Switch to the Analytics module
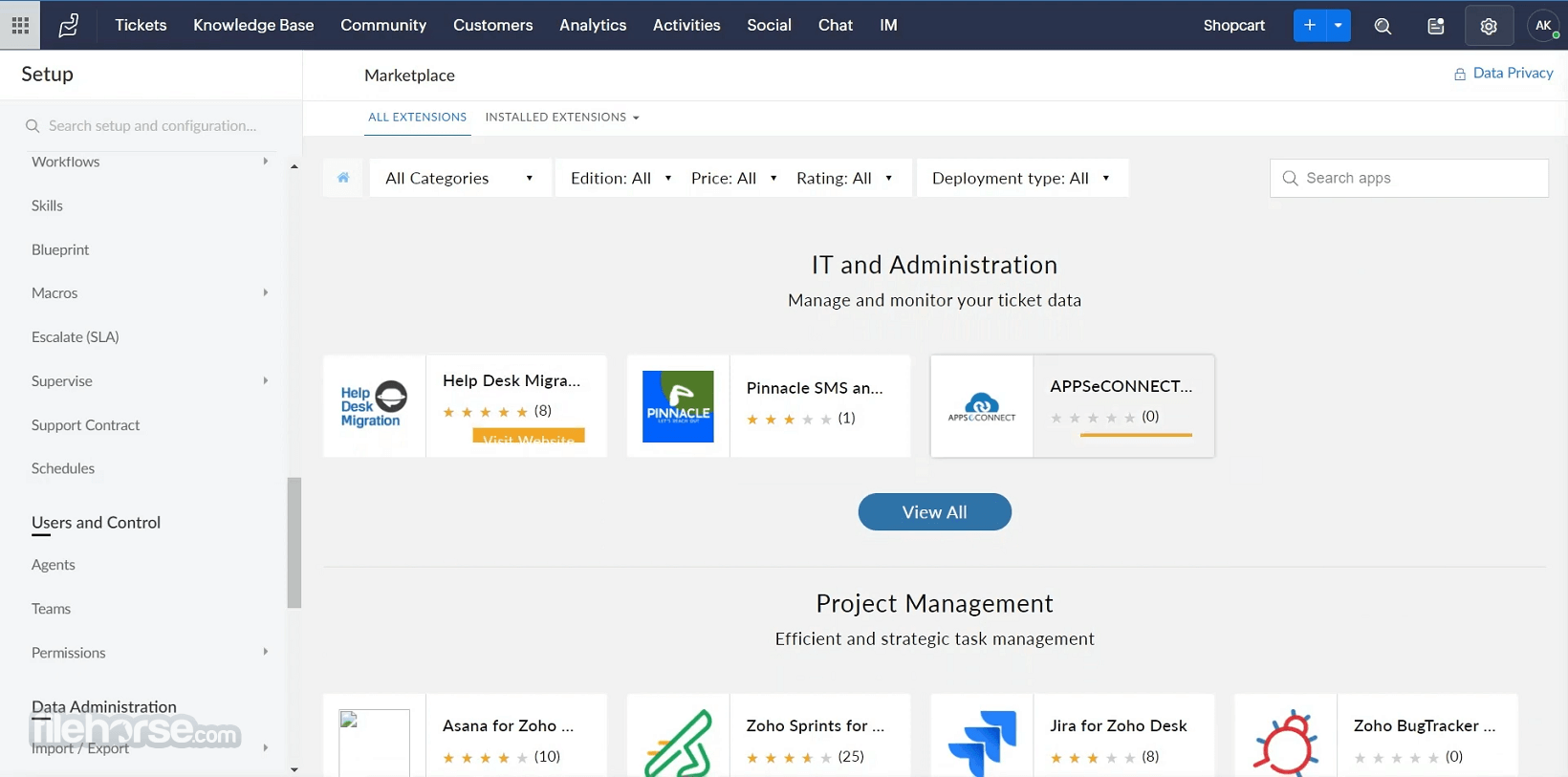The height and width of the screenshot is (777, 1568). pos(593,26)
